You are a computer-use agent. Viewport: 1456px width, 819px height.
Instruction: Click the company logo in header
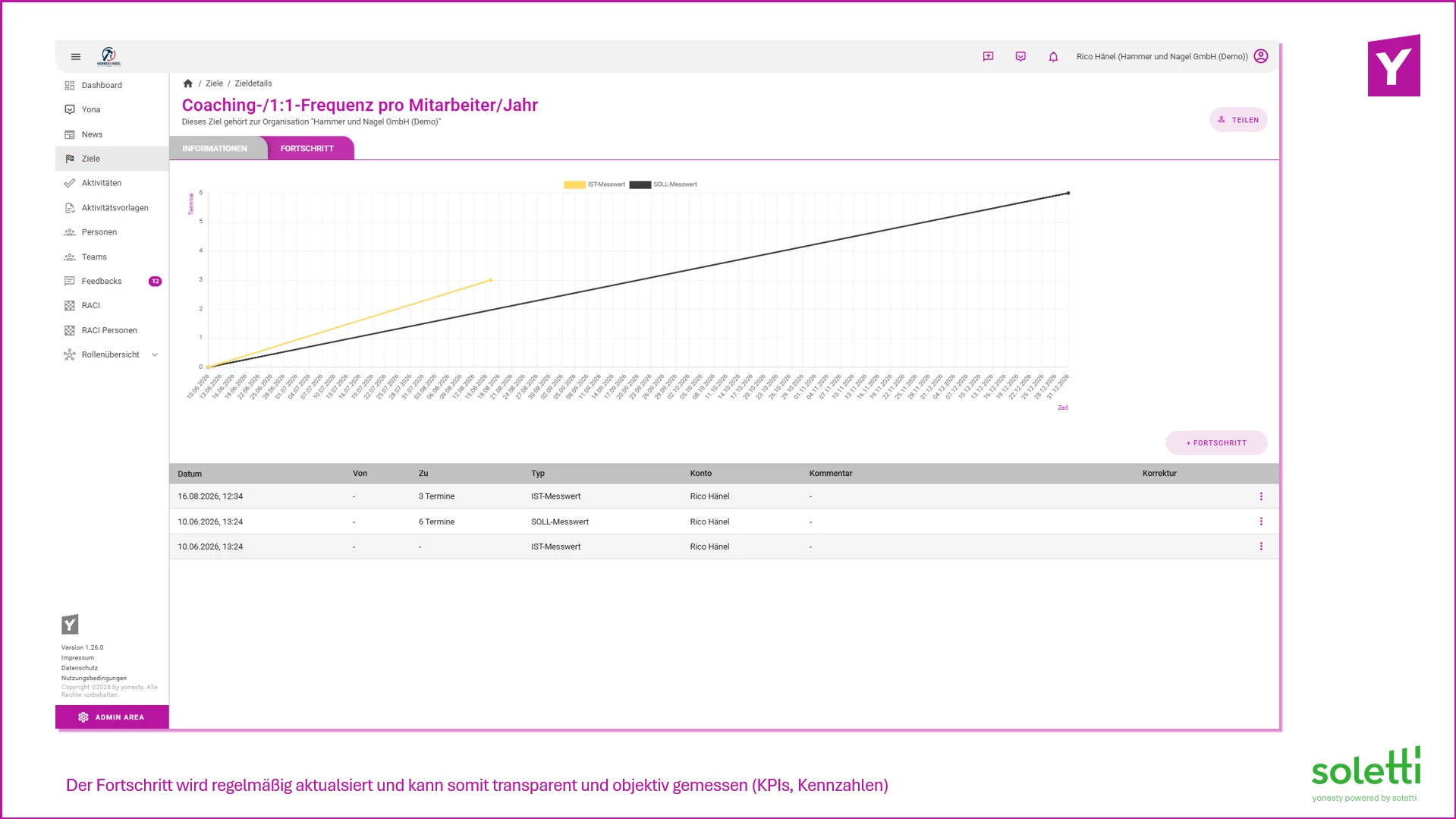point(108,56)
